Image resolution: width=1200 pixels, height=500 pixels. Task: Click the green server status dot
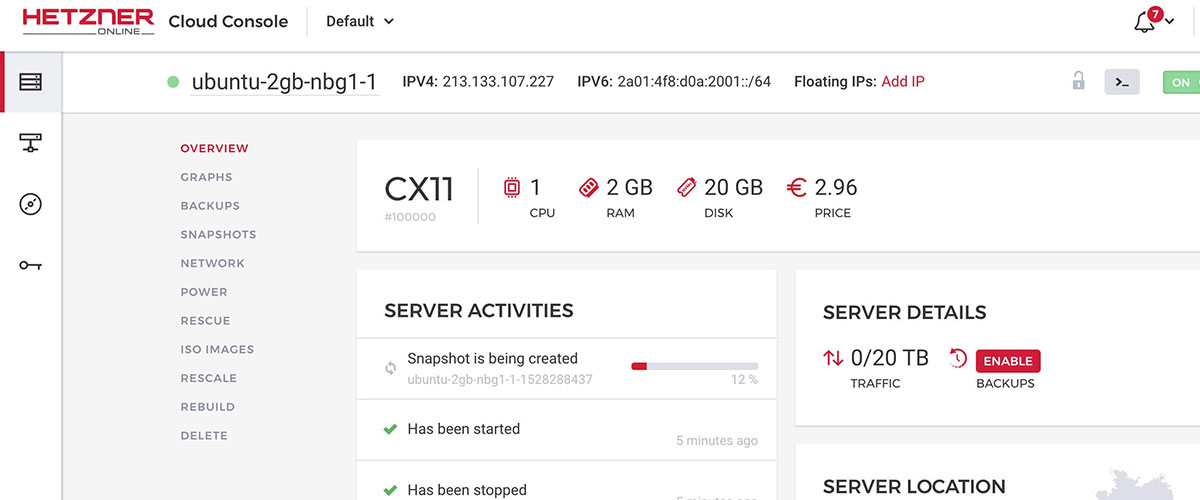(x=174, y=82)
